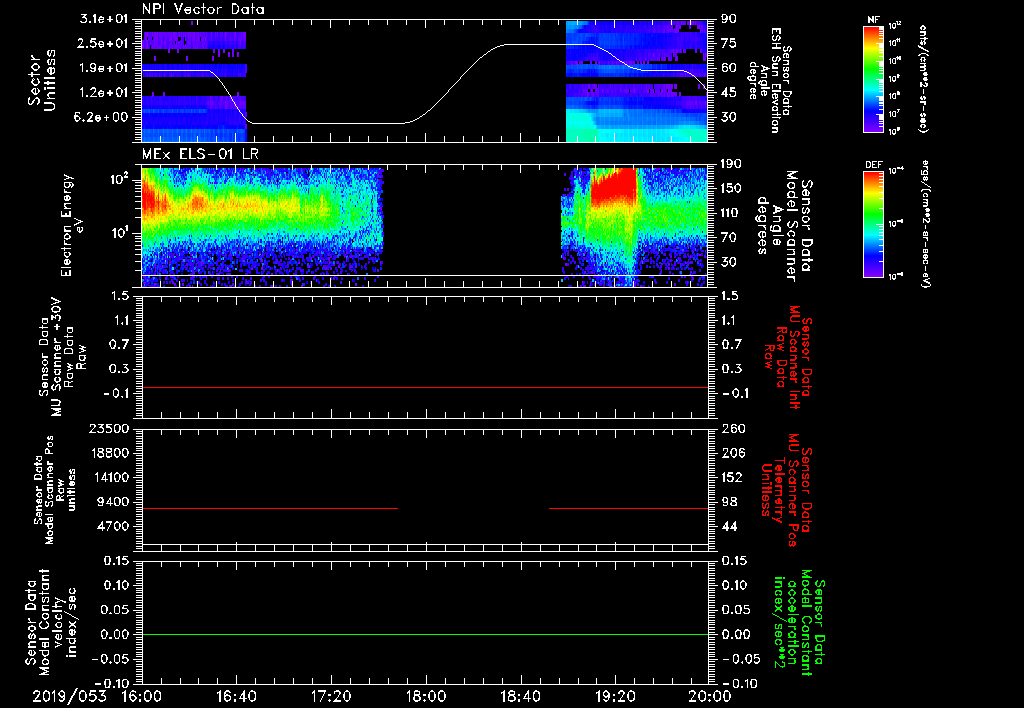Select the intense red burst in ELS spectrogram
This screenshot has width=1024, height=708.
613,186
